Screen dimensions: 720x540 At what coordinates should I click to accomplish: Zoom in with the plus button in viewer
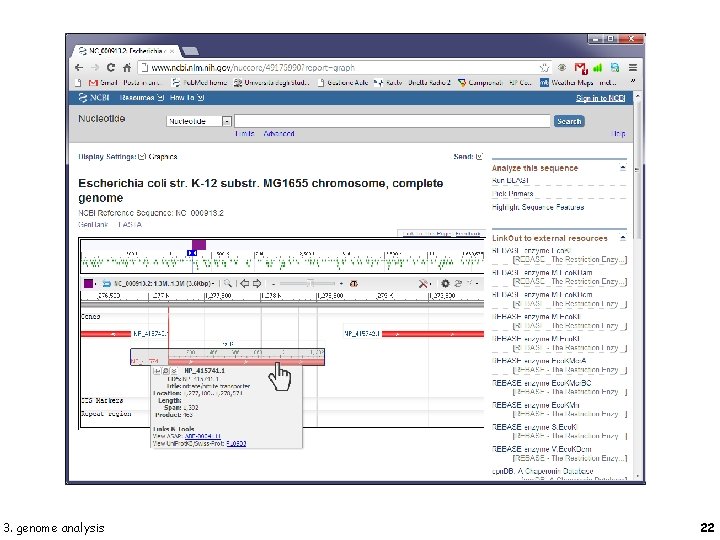coord(341,284)
